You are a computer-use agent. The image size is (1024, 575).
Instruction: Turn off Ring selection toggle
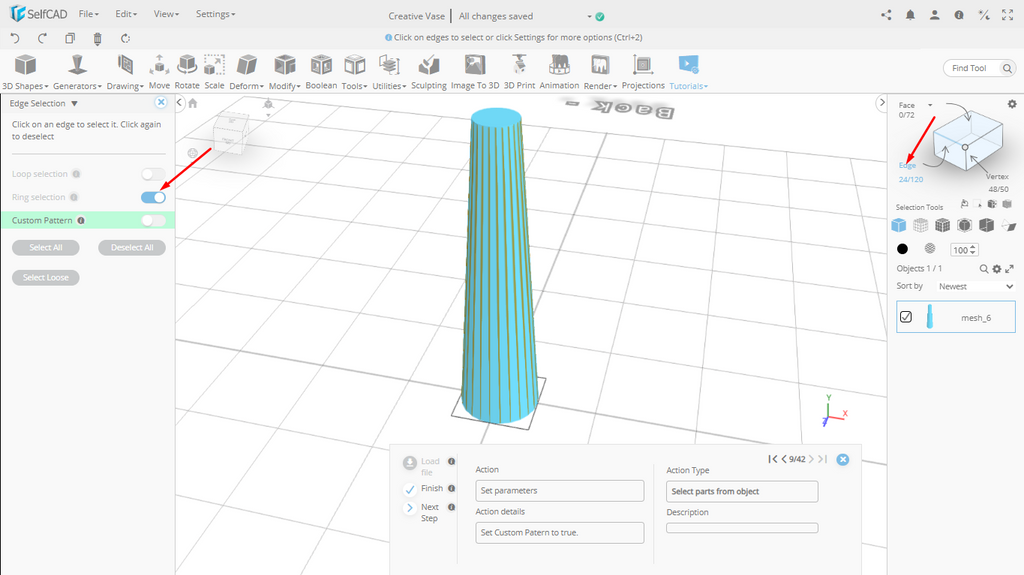pos(153,197)
